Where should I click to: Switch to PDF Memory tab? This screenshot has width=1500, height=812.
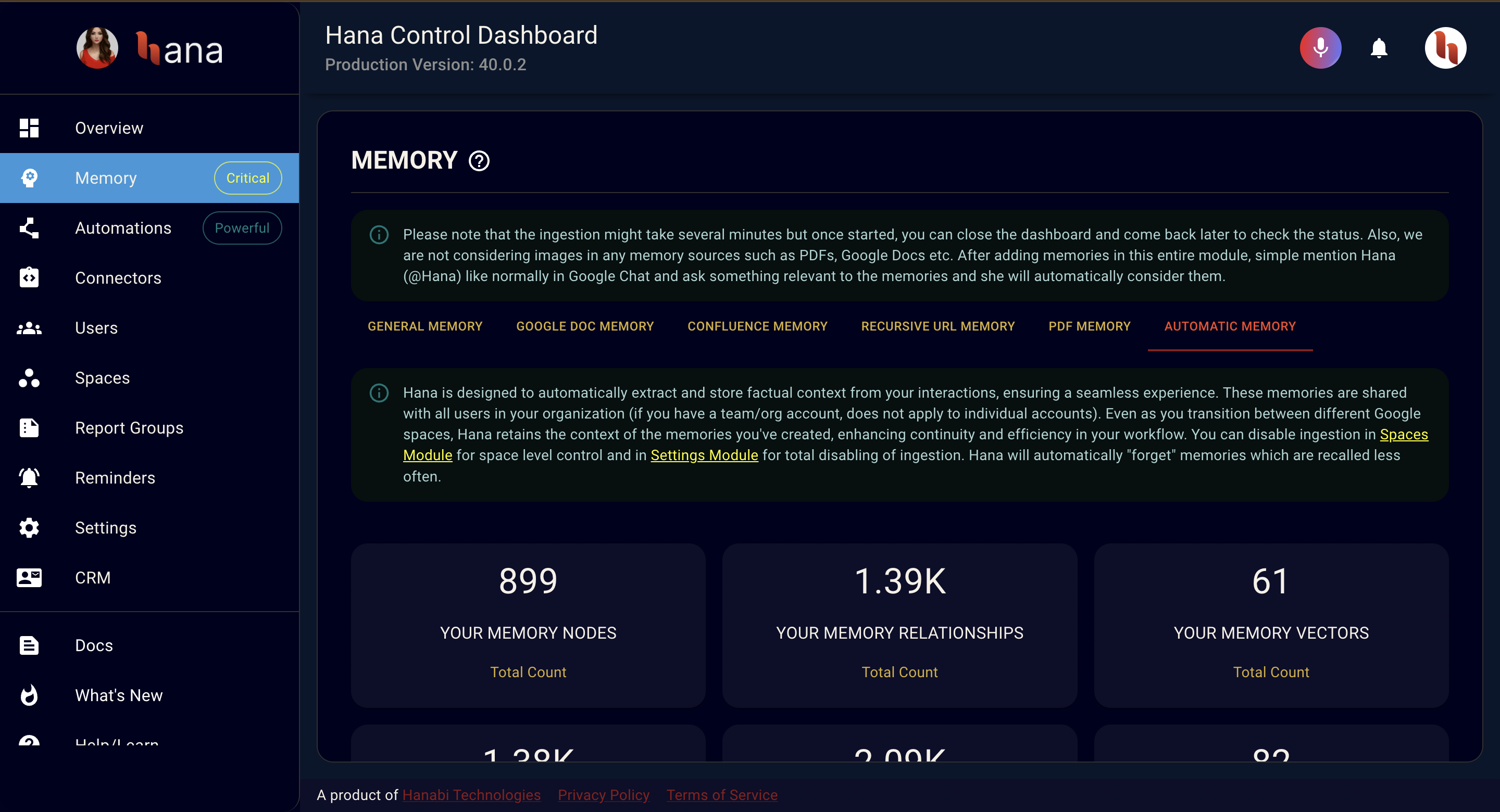click(x=1089, y=326)
